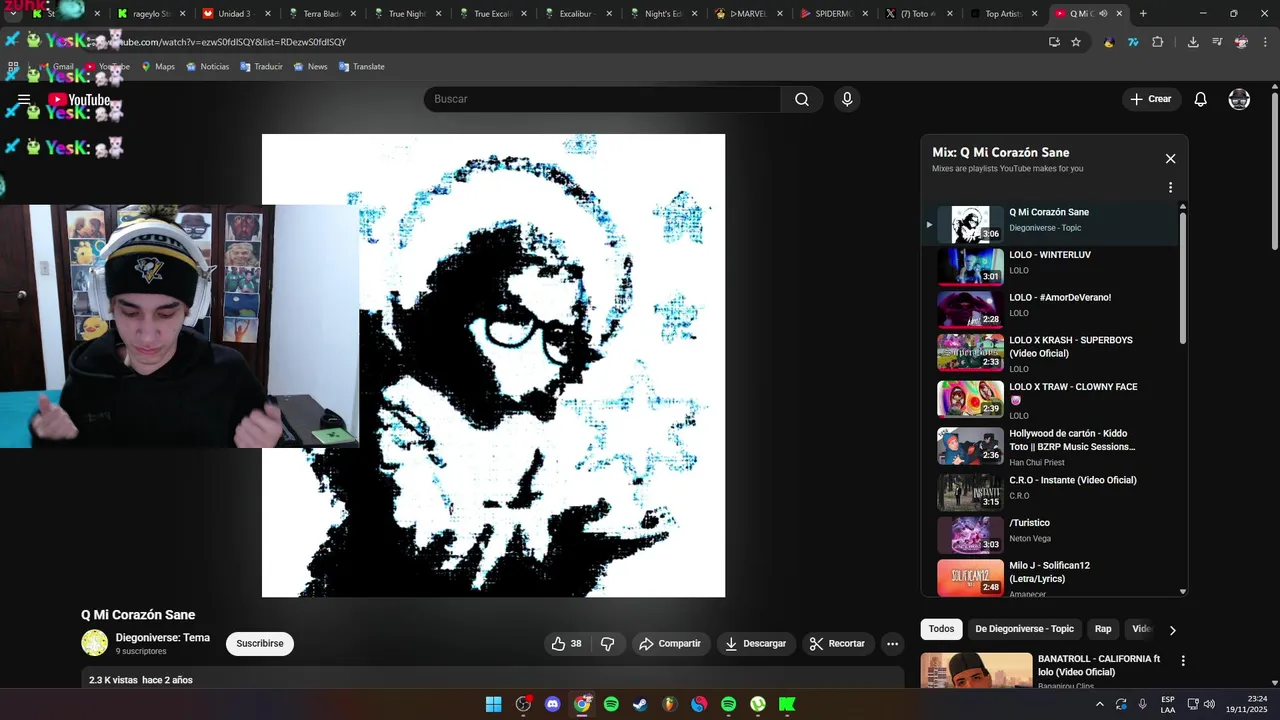Open Diegoniverse: Tema channel name link
This screenshot has height=720, width=1280.
point(162,637)
